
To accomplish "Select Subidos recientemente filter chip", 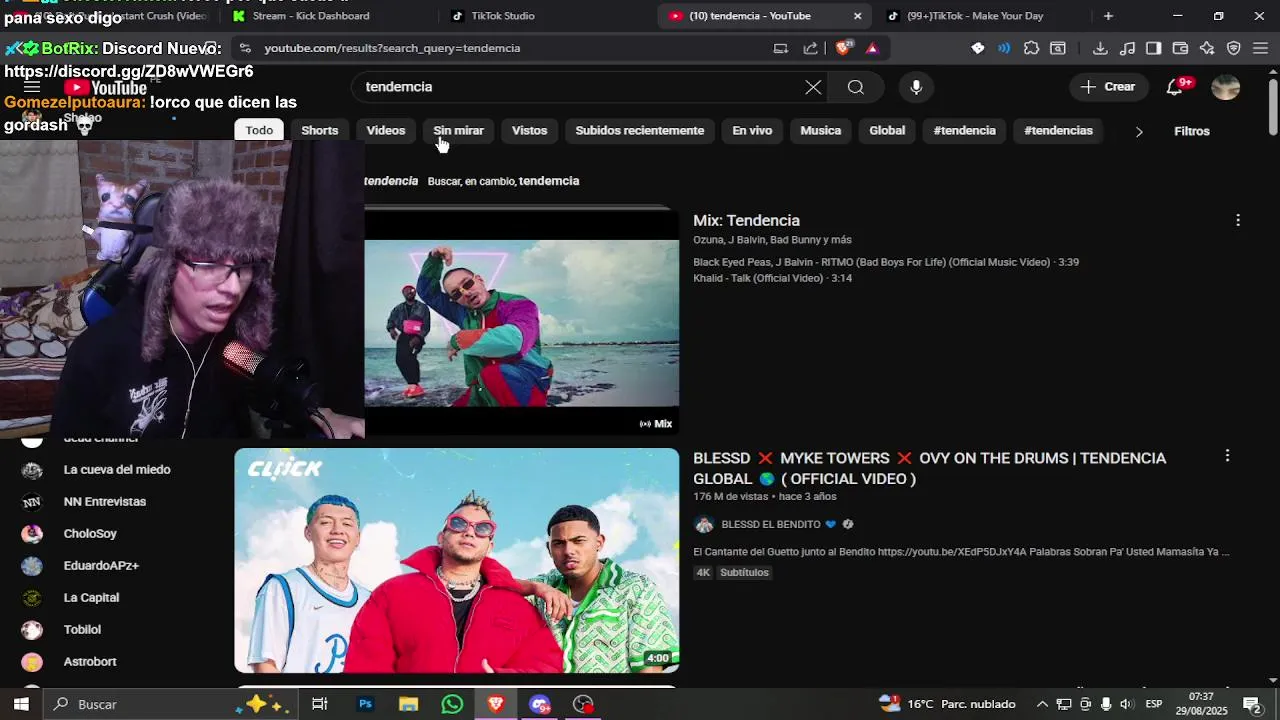I will click(x=640, y=131).
